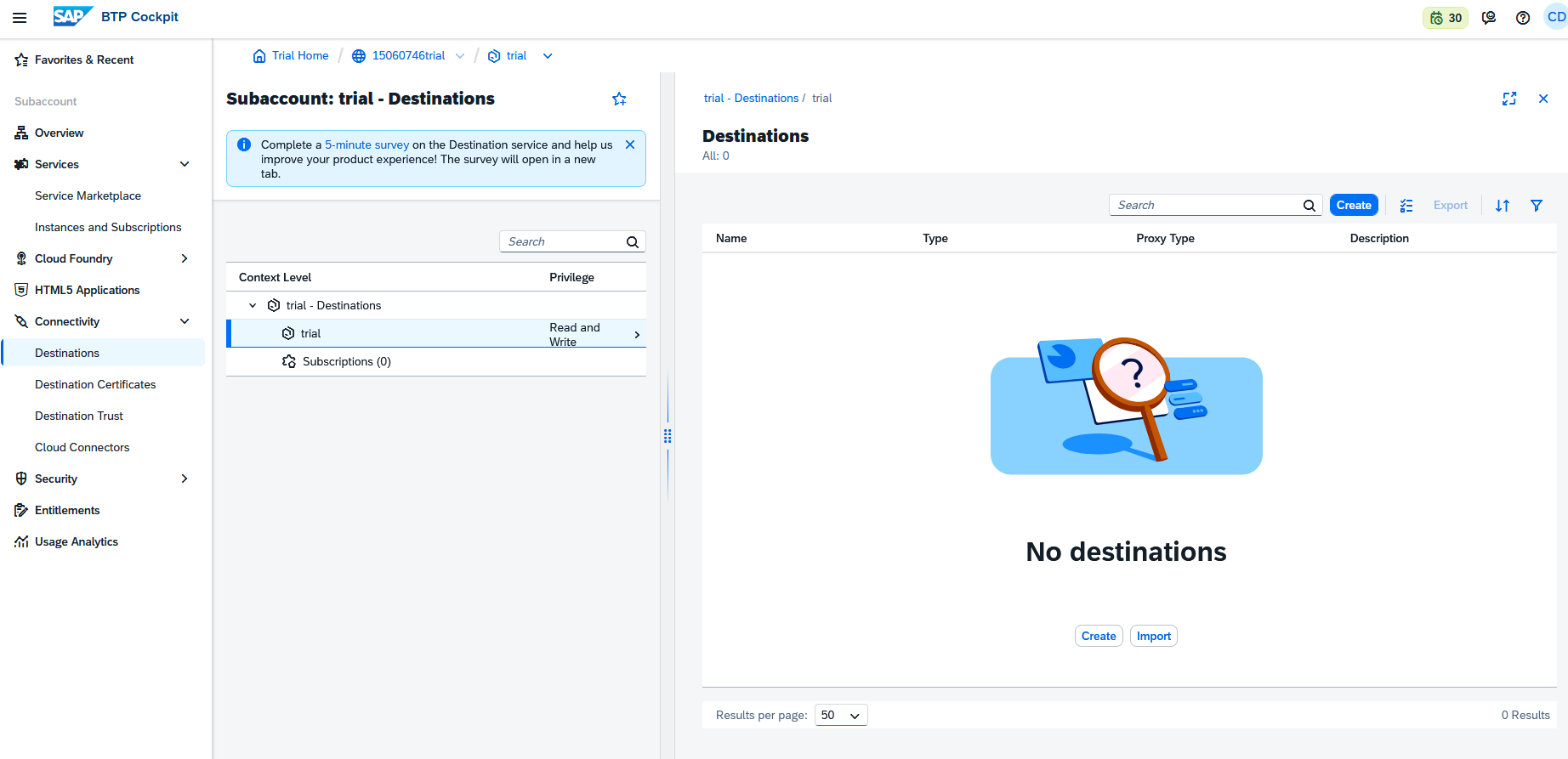Image resolution: width=1568 pixels, height=759 pixels.
Task: Select Destinations in the sidebar
Action: pos(103,353)
